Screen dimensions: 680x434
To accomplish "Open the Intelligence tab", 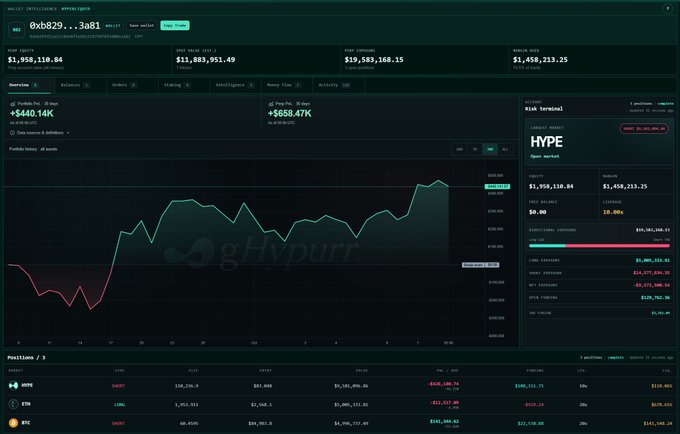I will pos(235,85).
